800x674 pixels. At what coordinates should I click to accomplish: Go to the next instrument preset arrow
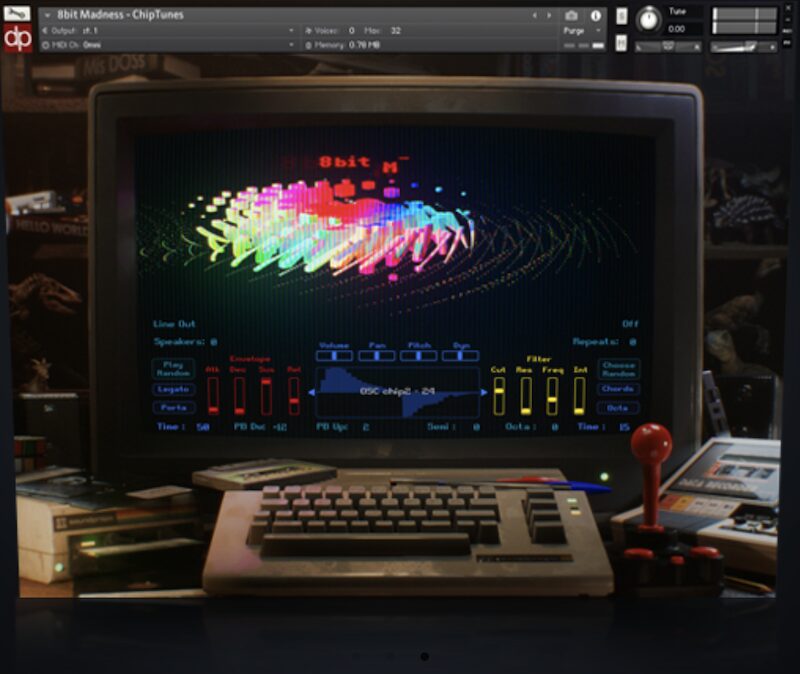coord(549,16)
